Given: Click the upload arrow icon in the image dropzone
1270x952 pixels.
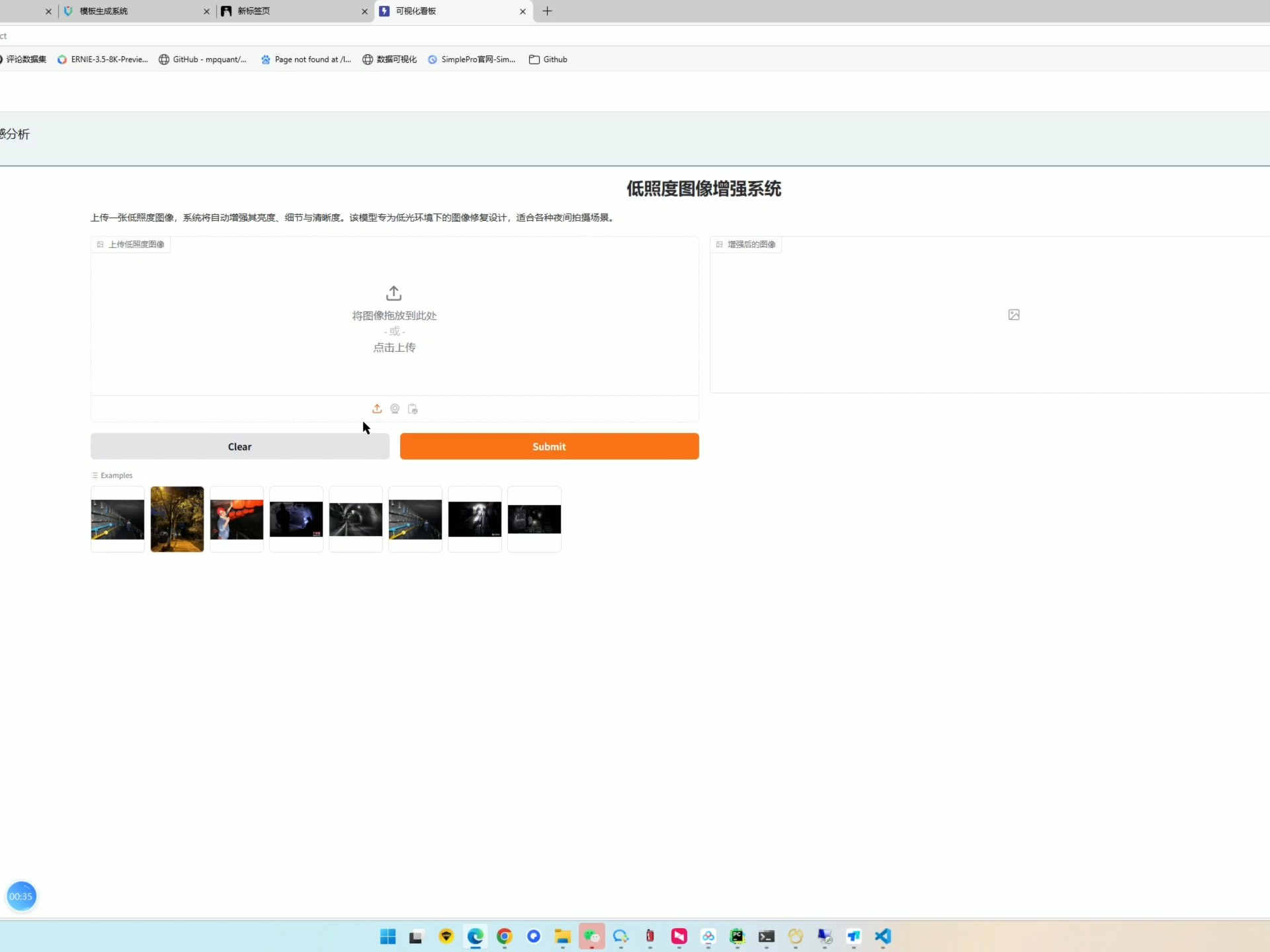Looking at the screenshot, I should 394,293.
